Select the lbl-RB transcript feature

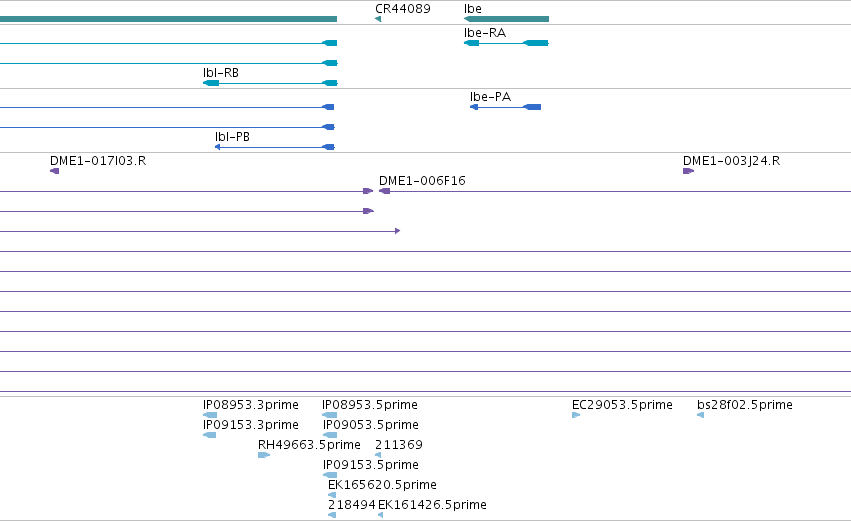pyautogui.click(x=270, y=83)
